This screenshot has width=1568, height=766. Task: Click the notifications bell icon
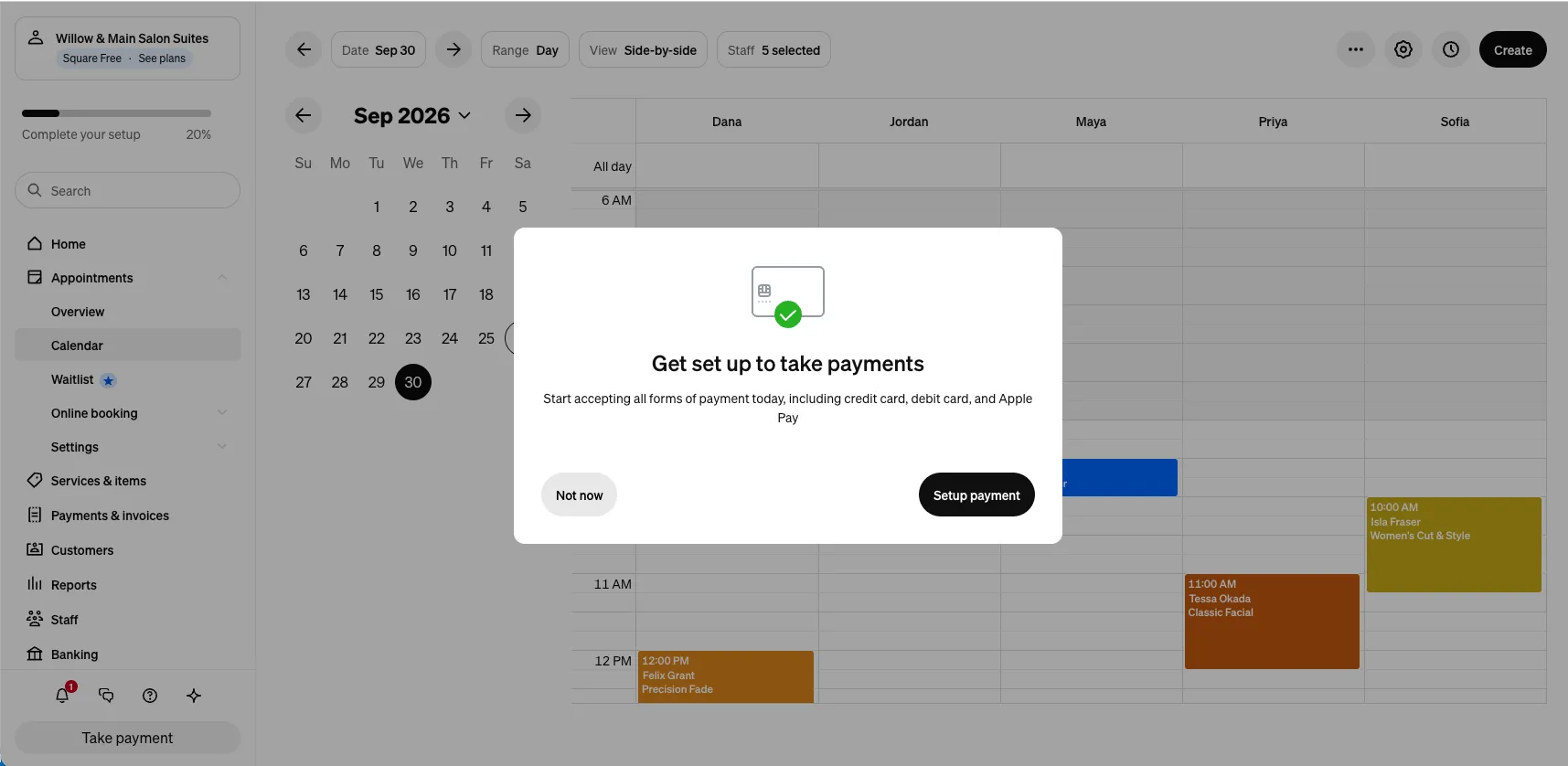pos(62,695)
